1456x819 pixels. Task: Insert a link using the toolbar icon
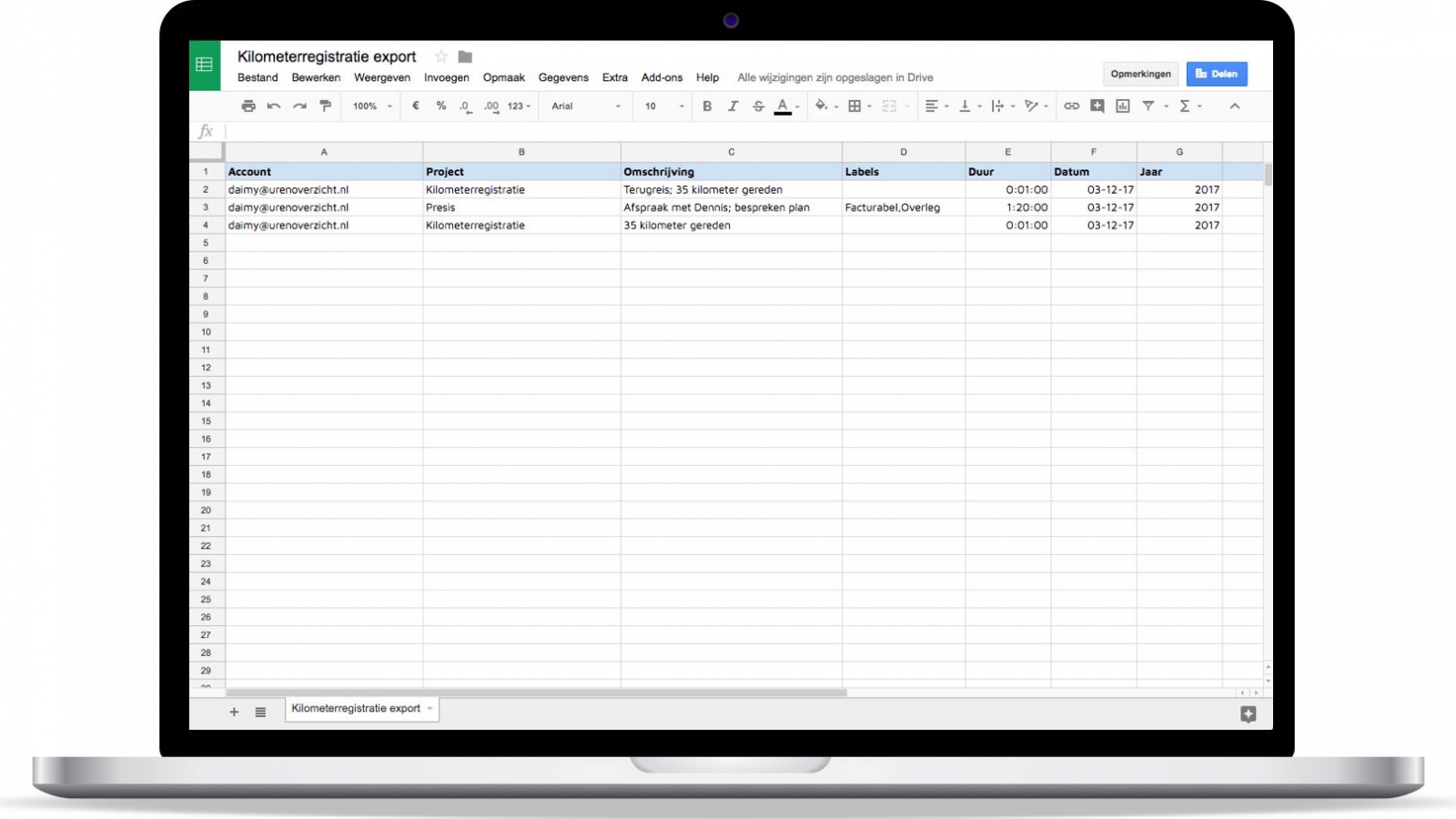[x=1072, y=106]
